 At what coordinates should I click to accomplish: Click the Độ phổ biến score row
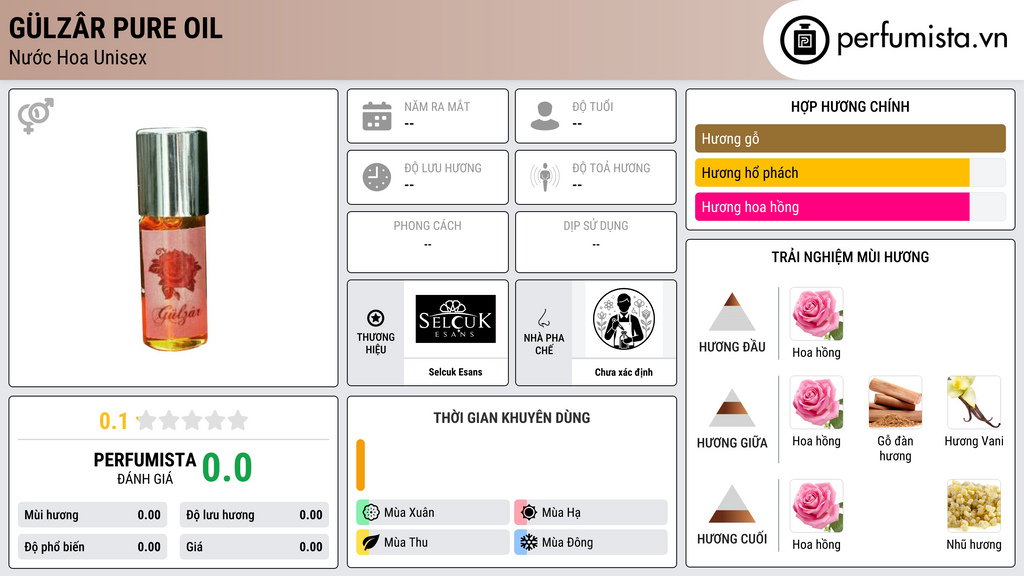click(x=93, y=547)
